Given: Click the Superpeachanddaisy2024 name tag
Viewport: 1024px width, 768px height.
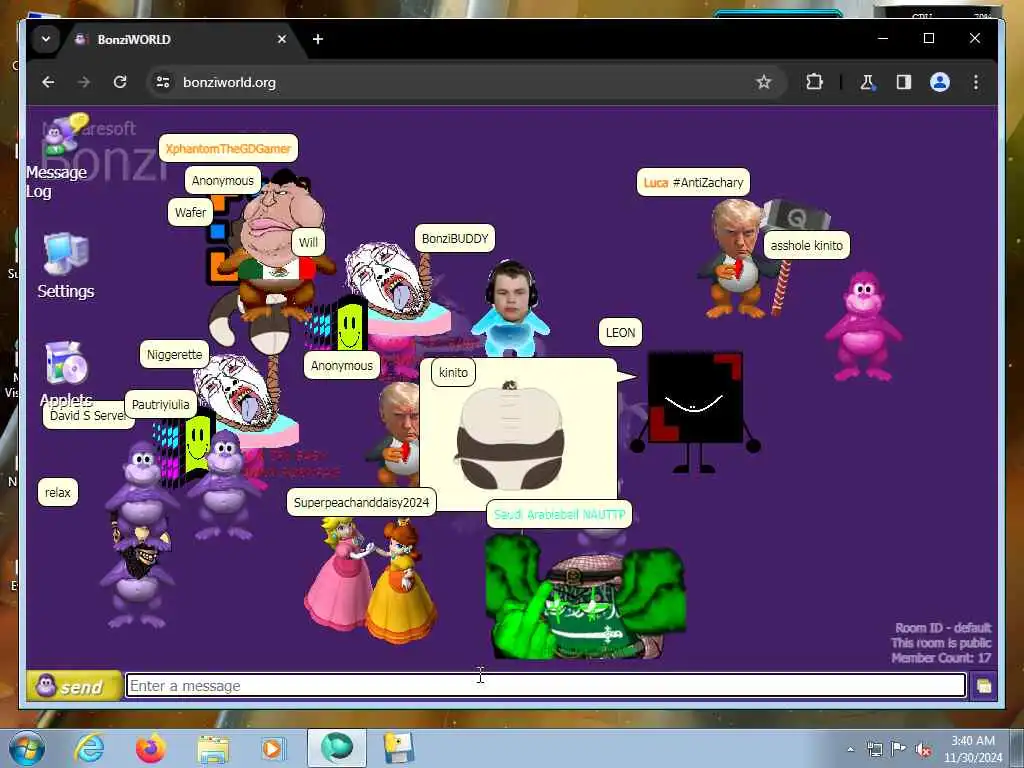Looking at the screenshot, I should pyautogui.click(x=361, y=502).
